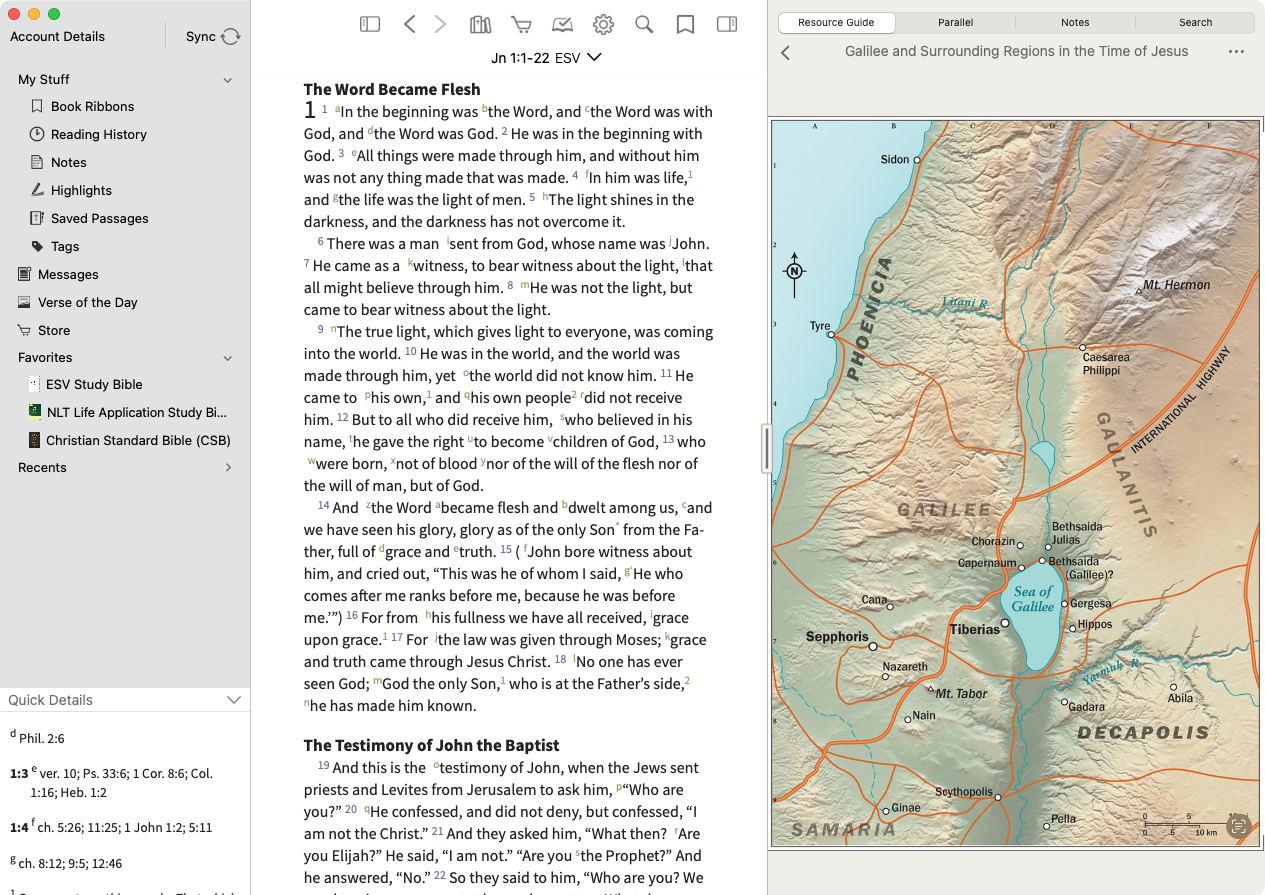
Task: Click 'Sepphoris' label on map
Action: coord(837,637)
